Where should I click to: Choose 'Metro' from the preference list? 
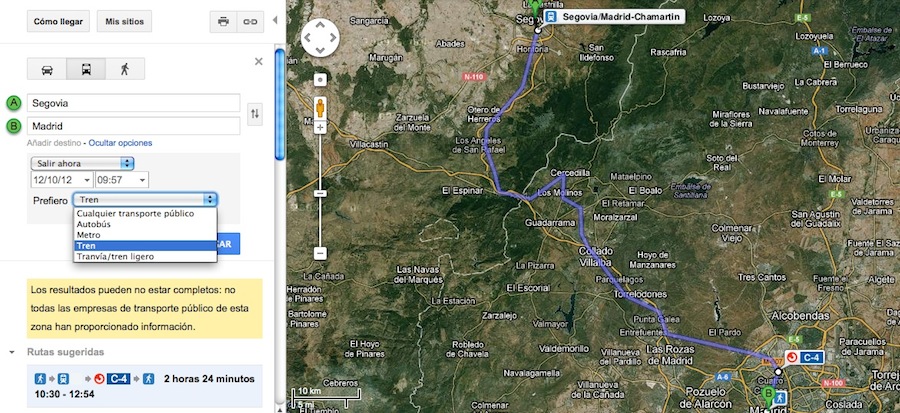click(89, 235)
